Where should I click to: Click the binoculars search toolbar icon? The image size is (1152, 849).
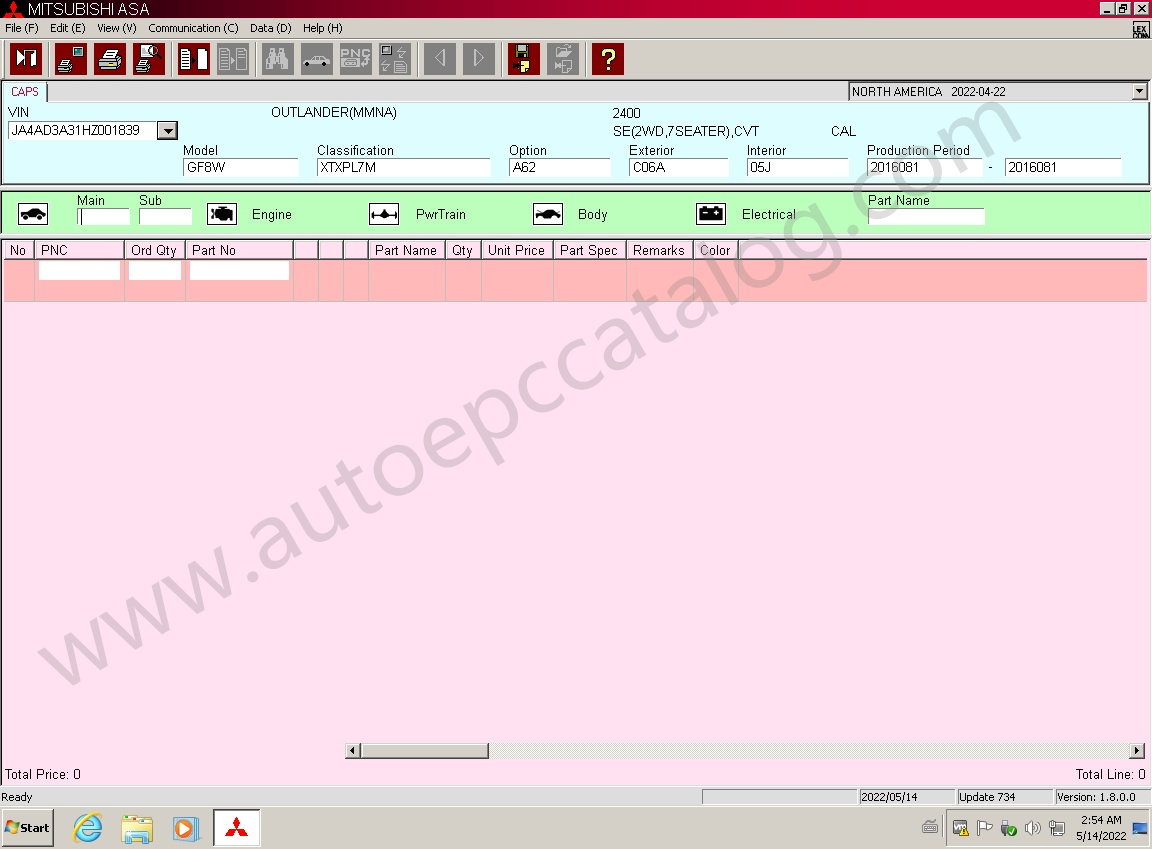click(278, 59)
